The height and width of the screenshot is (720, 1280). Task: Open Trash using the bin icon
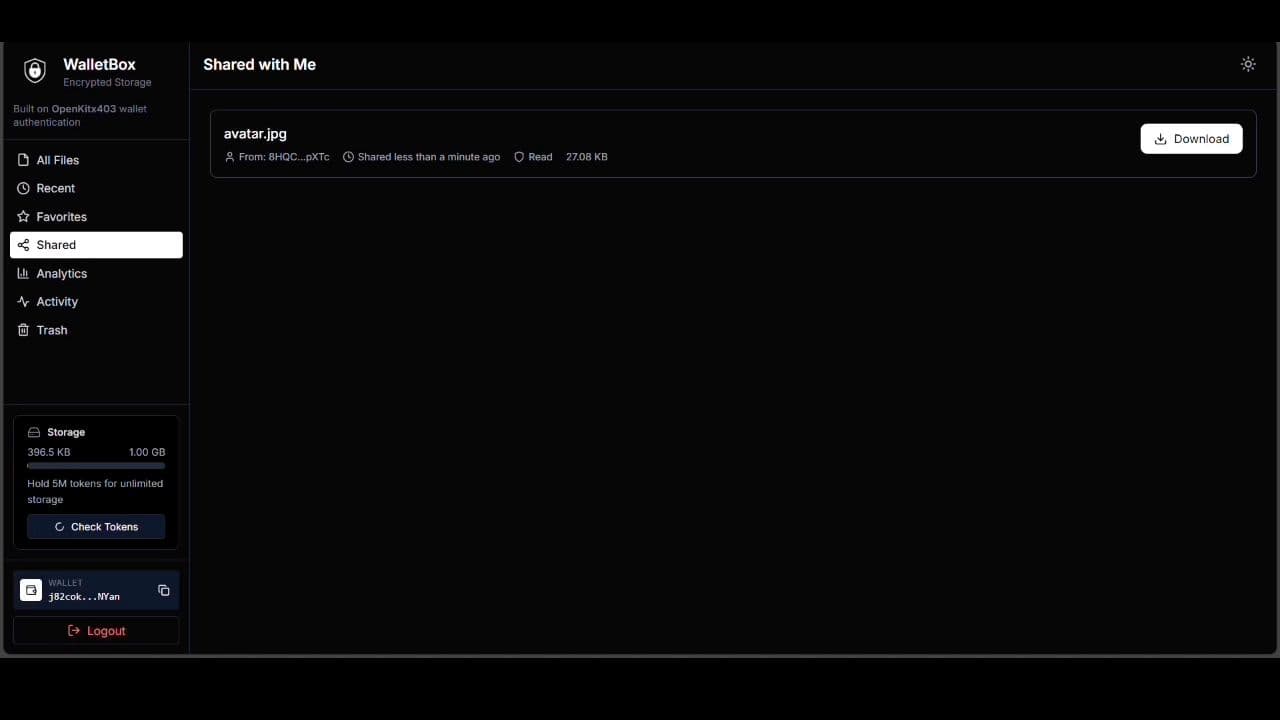pos(23,330)
